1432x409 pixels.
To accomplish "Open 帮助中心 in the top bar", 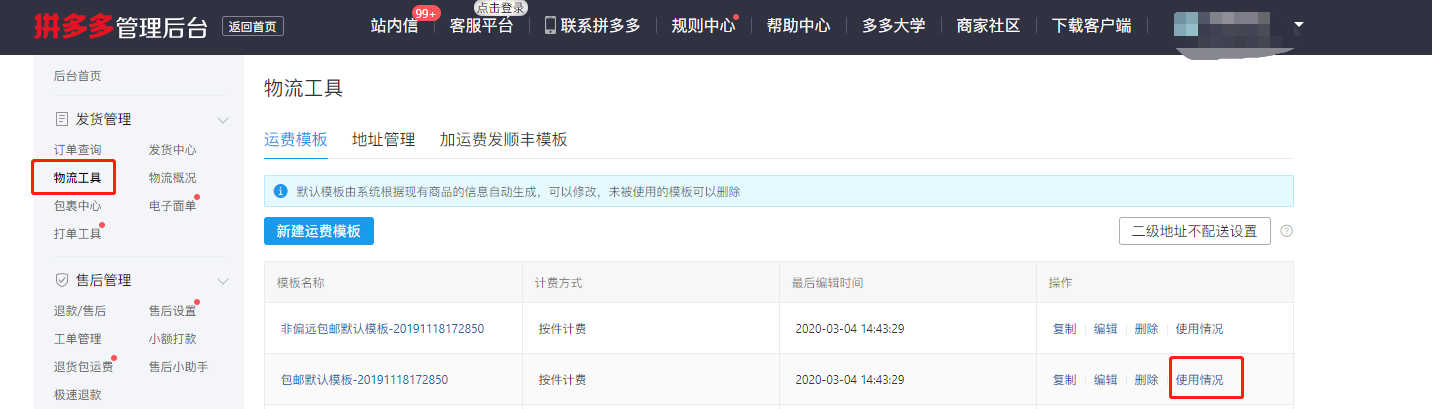I will 798,26.
